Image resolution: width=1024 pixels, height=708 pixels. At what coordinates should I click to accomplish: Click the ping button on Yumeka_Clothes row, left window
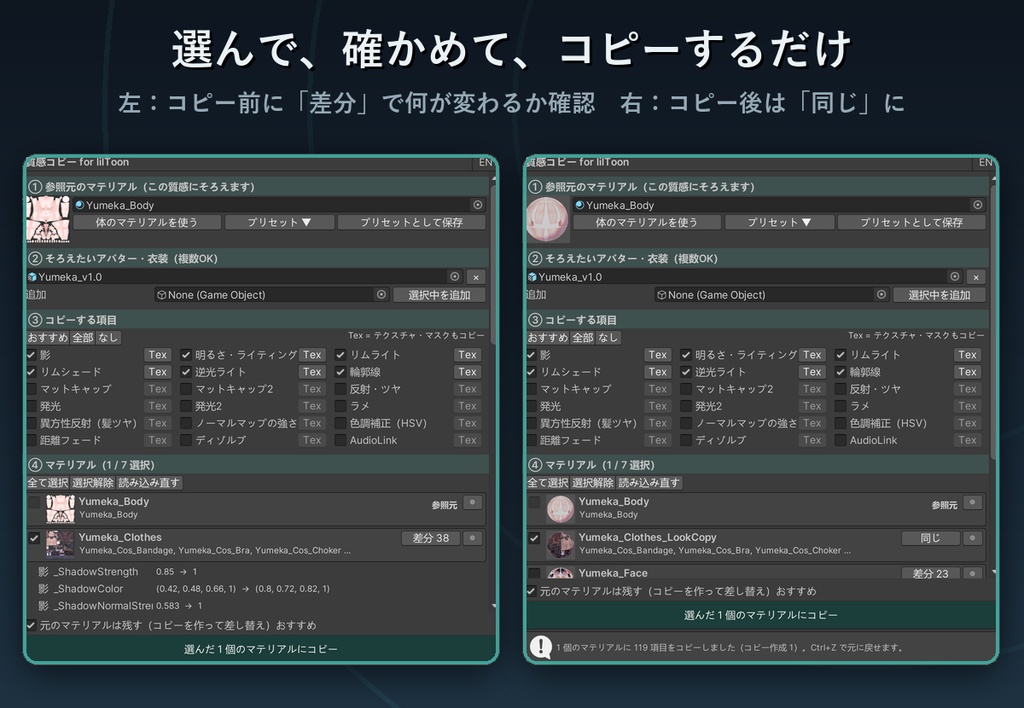[x=472, y=538]
